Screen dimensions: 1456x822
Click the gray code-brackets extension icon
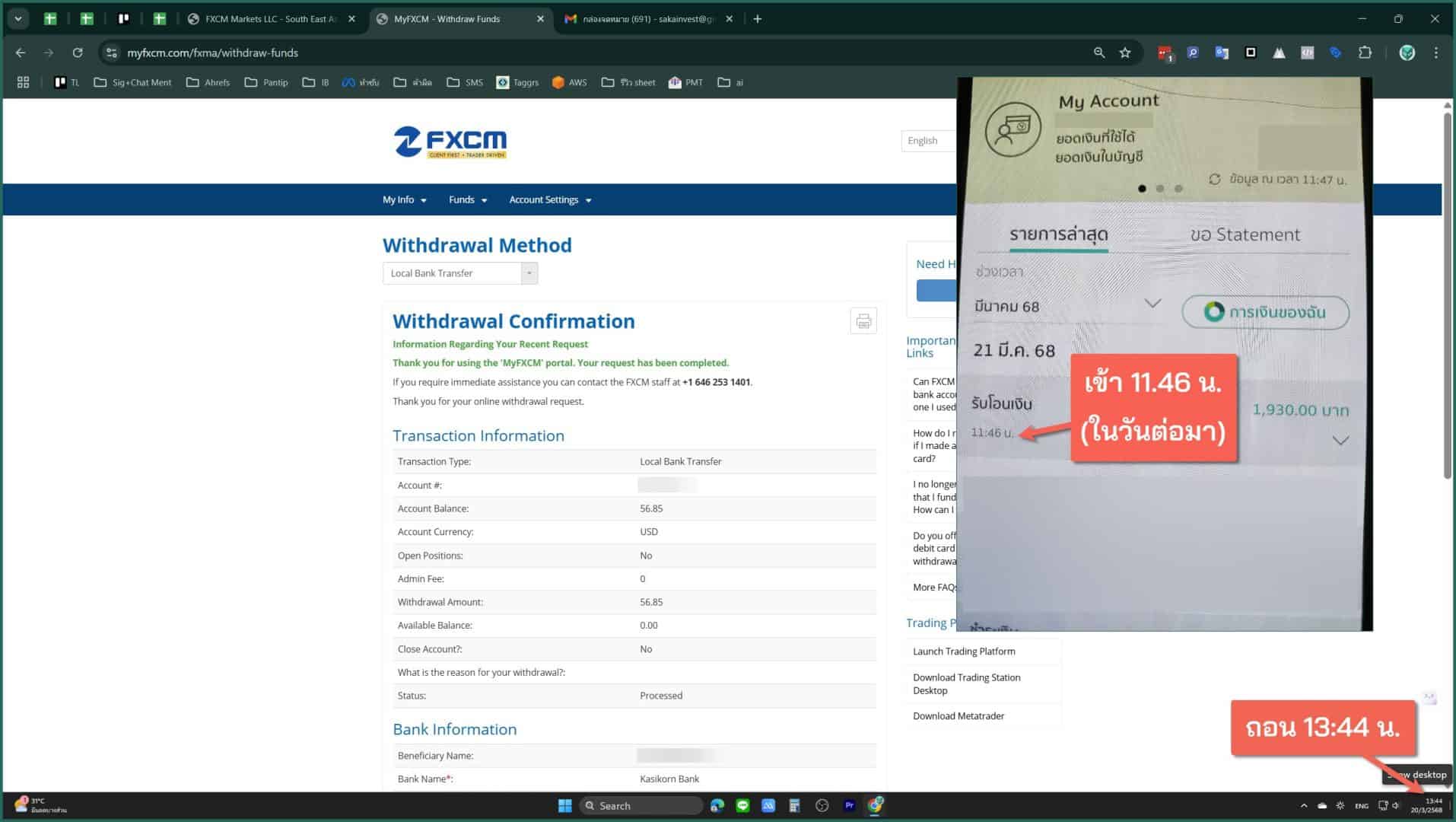(1307, 53)
